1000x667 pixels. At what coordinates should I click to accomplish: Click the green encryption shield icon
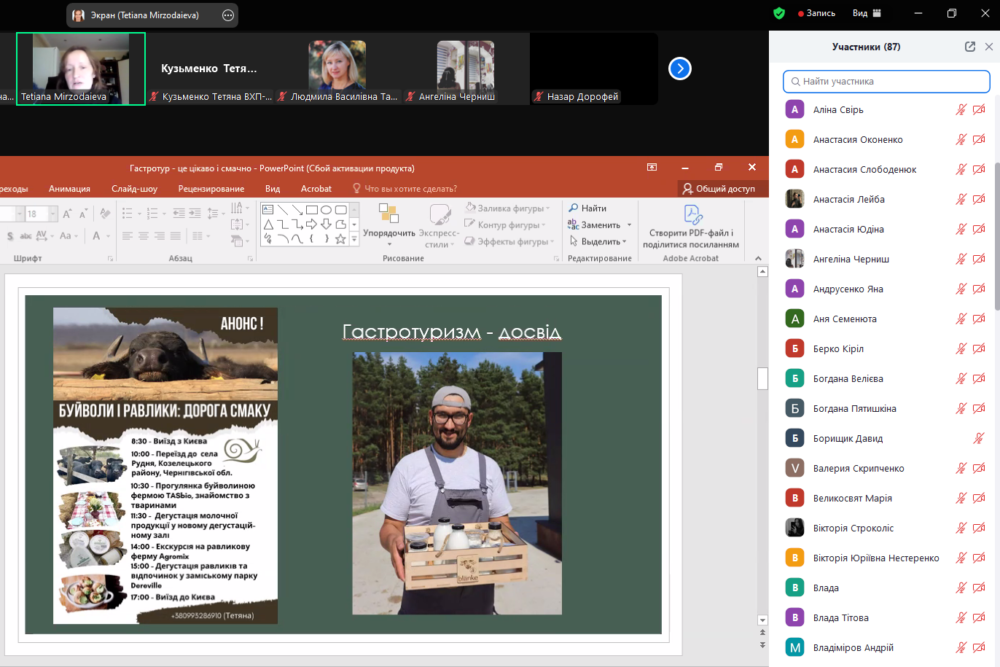[779, 13]
